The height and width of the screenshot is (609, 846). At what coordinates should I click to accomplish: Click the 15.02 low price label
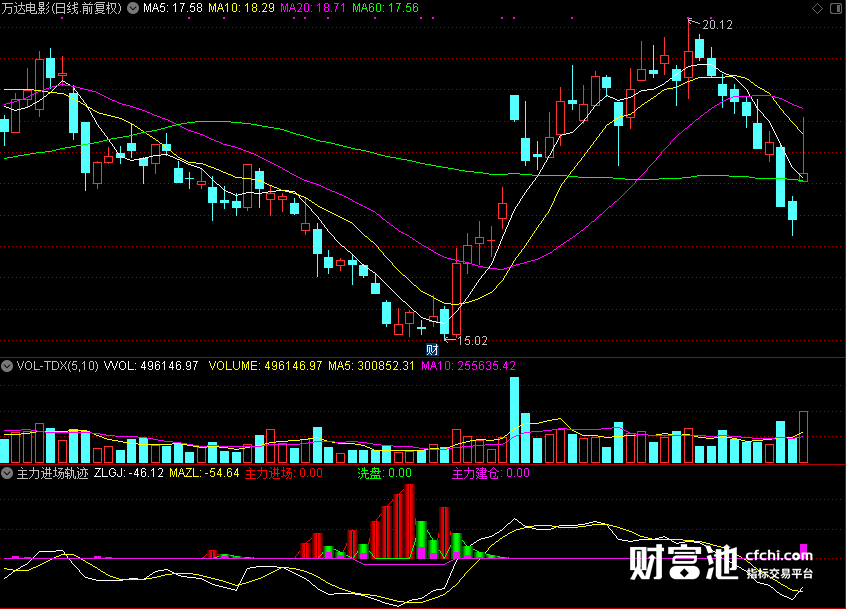tap(472, 341)
